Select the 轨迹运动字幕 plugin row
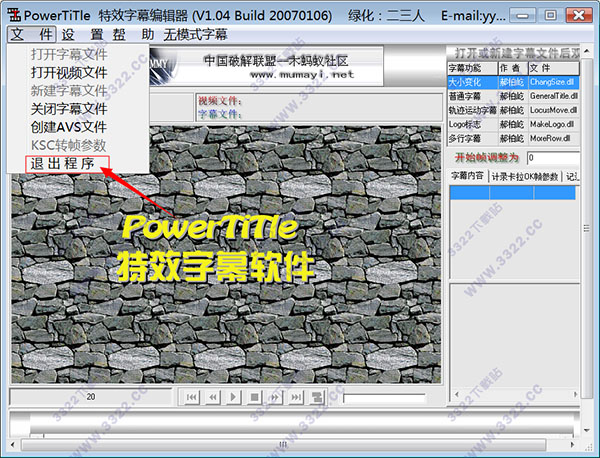 513,110
